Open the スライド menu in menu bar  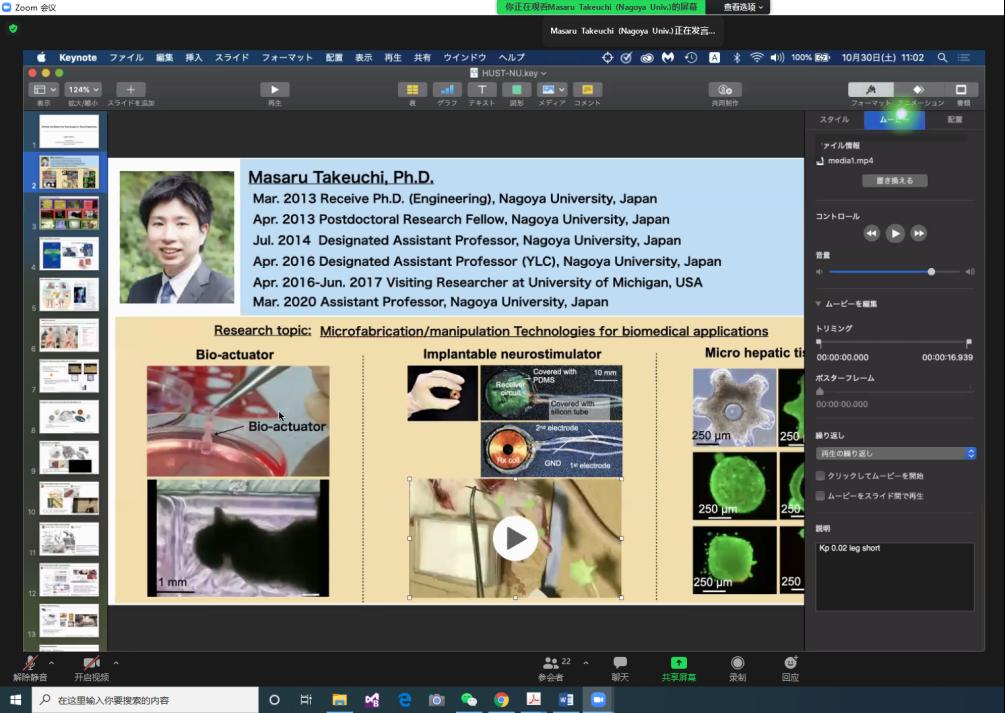pos(232,58)
